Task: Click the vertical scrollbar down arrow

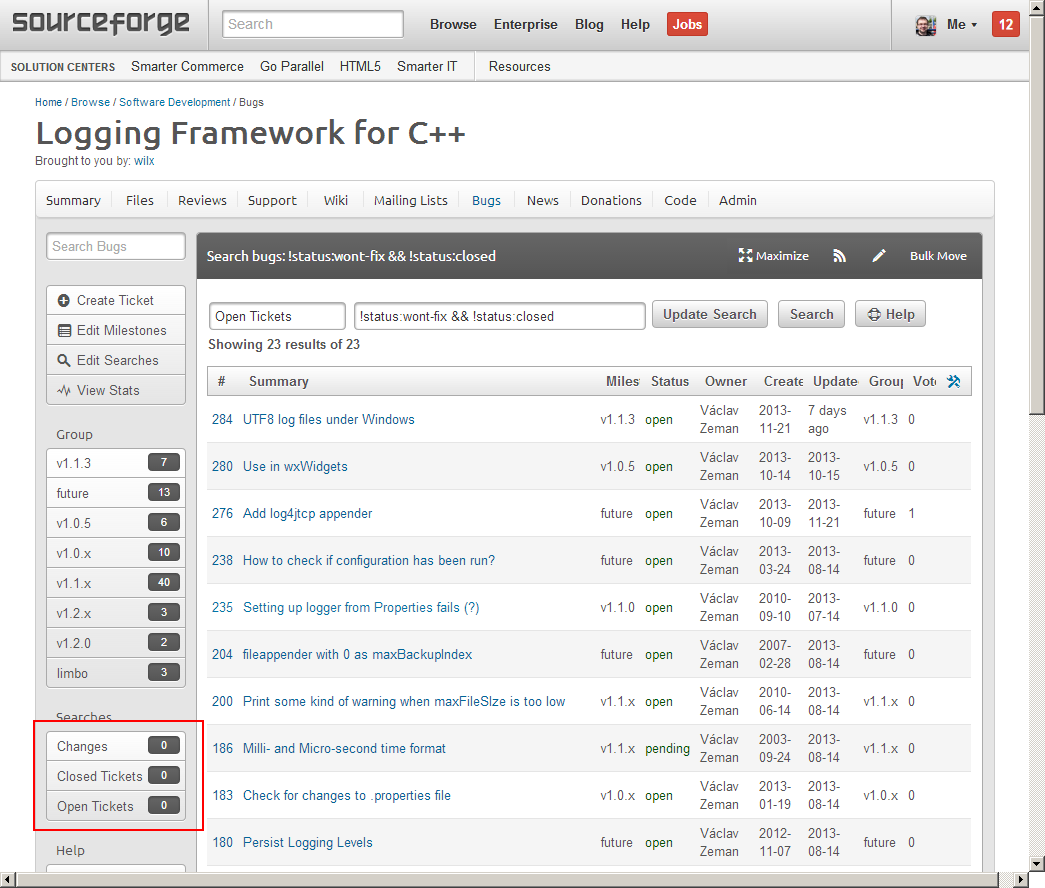Action: click(x=1037, y=862)
